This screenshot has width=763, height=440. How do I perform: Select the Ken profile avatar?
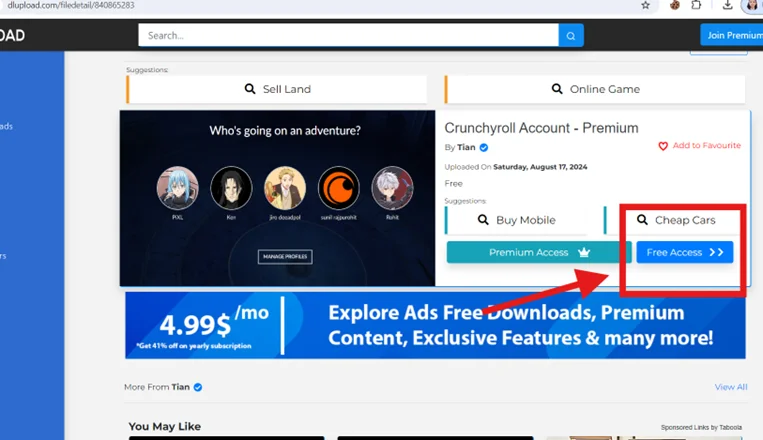click(231, 188)
